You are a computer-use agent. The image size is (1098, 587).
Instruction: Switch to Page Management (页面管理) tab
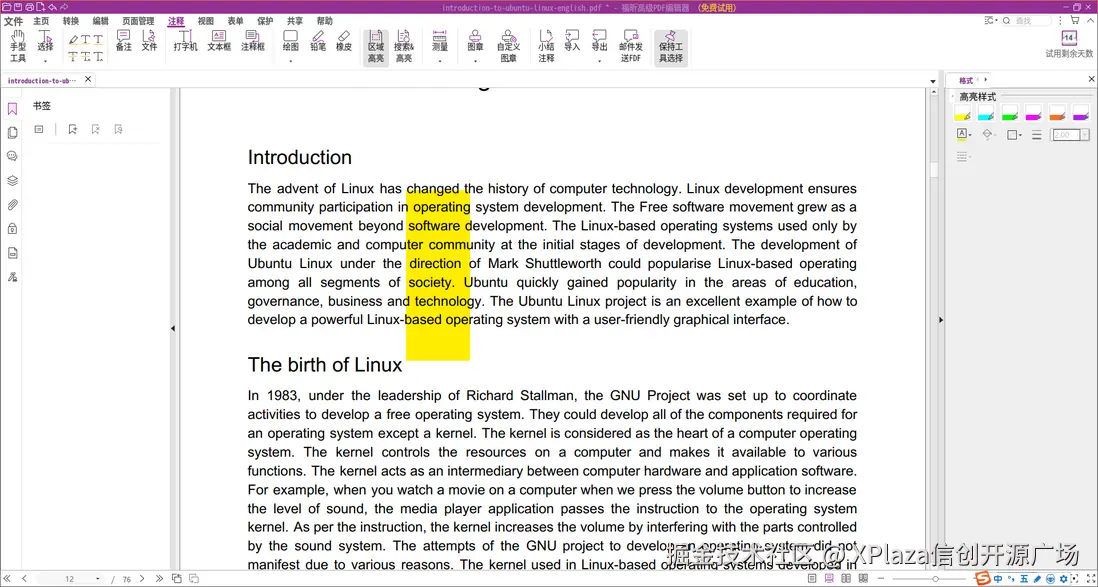(138, 21)
